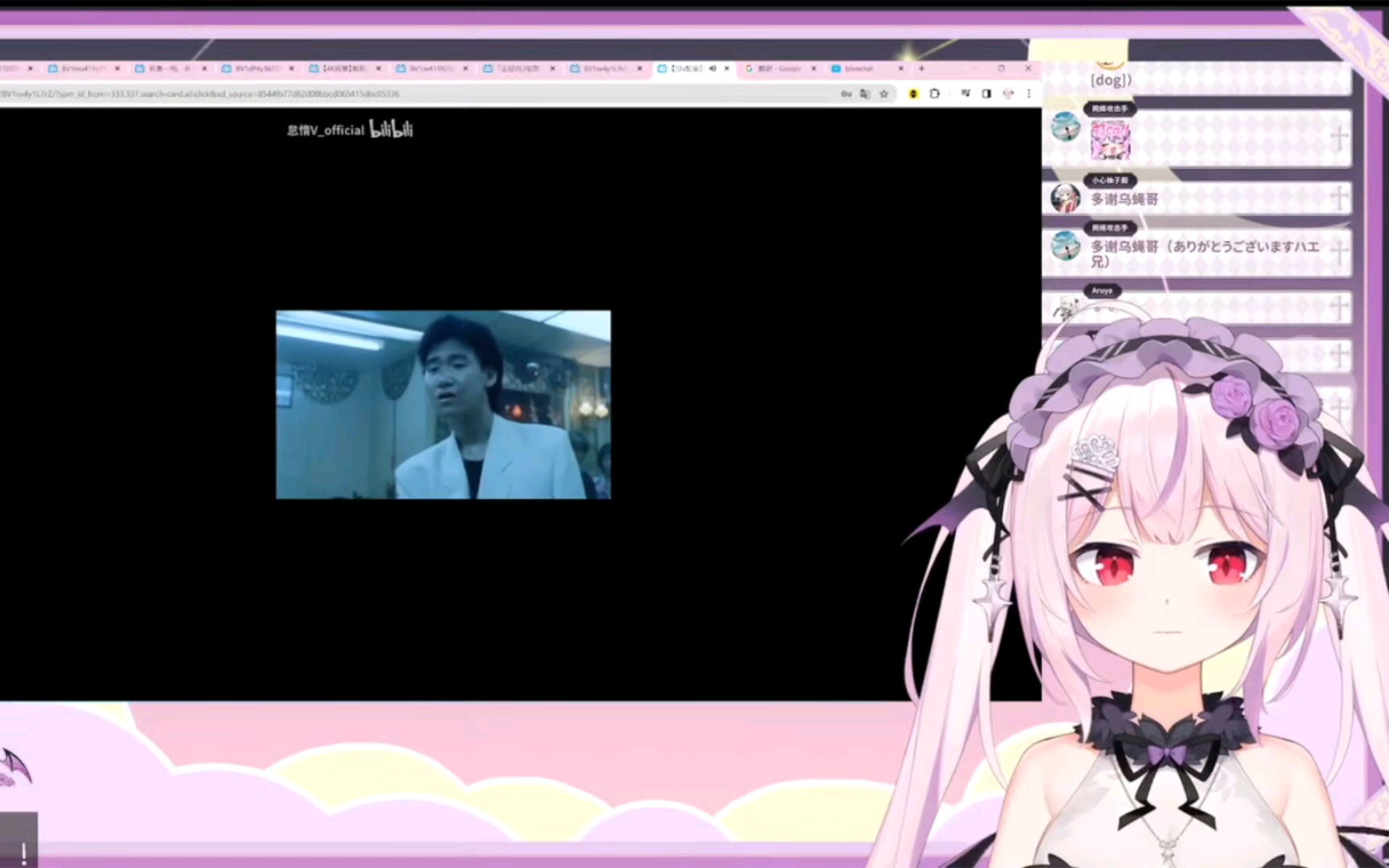The image size is (1389, 868).
Task: Open the Extensions puzzle-piece menu
Action: [934, 94]
